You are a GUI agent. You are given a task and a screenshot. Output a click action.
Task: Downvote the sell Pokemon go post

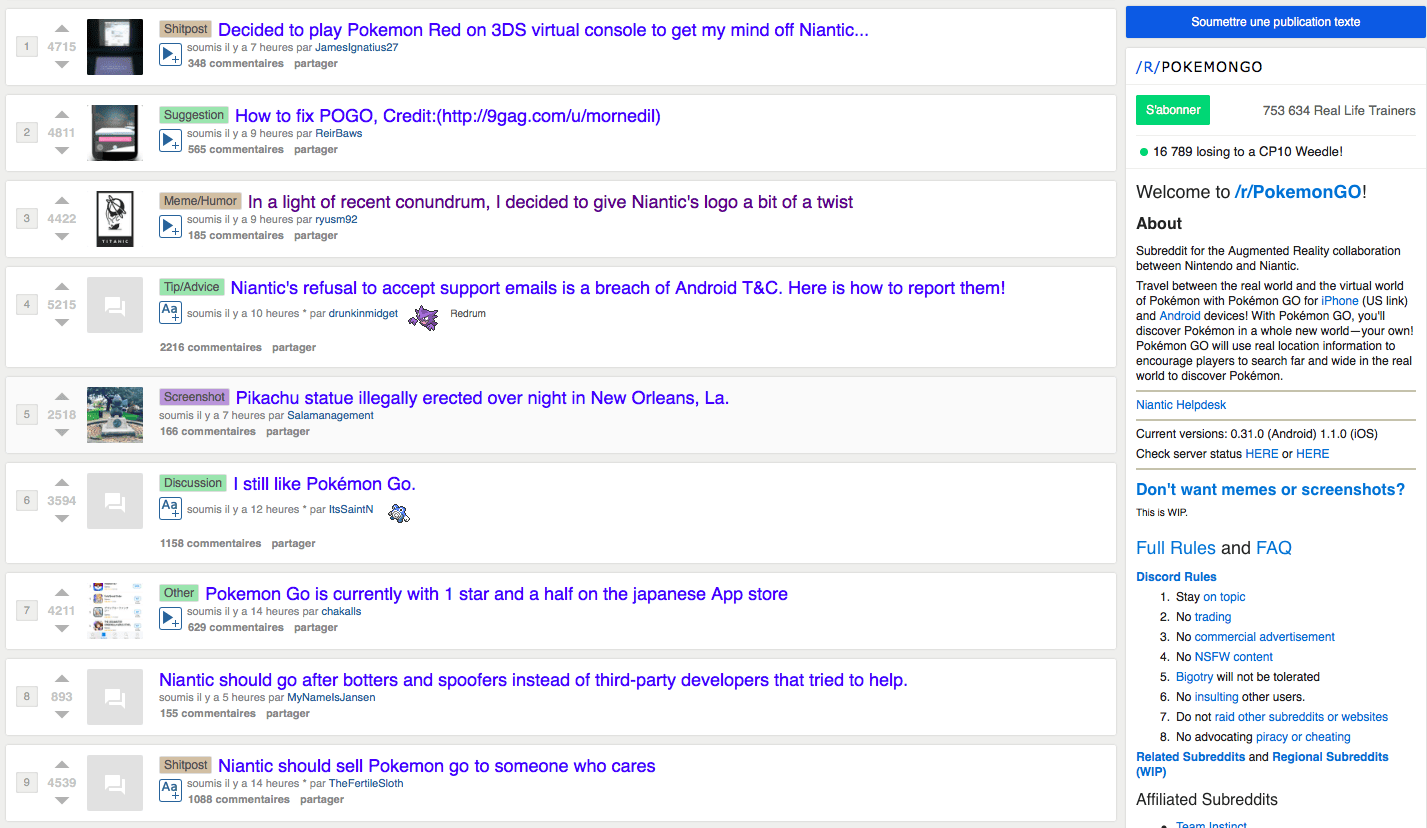point(62,800)
